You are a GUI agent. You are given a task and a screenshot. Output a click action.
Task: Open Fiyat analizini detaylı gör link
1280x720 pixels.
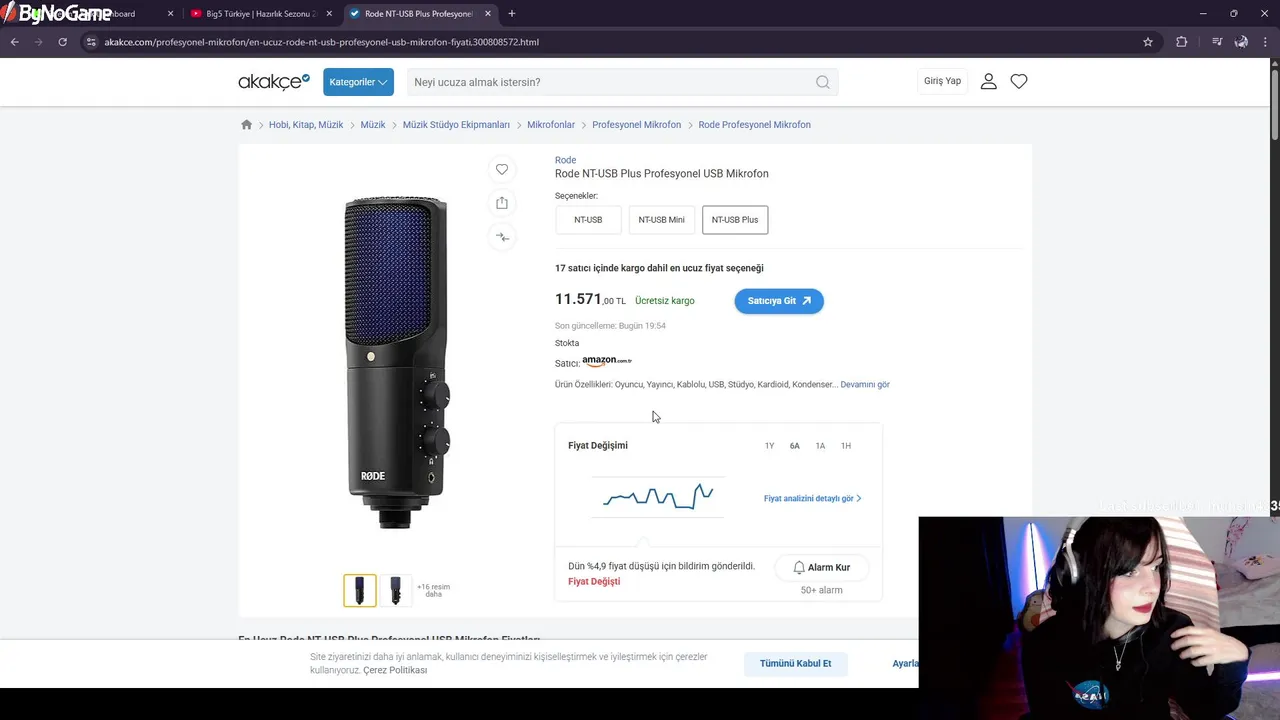(x=812, y=498)
